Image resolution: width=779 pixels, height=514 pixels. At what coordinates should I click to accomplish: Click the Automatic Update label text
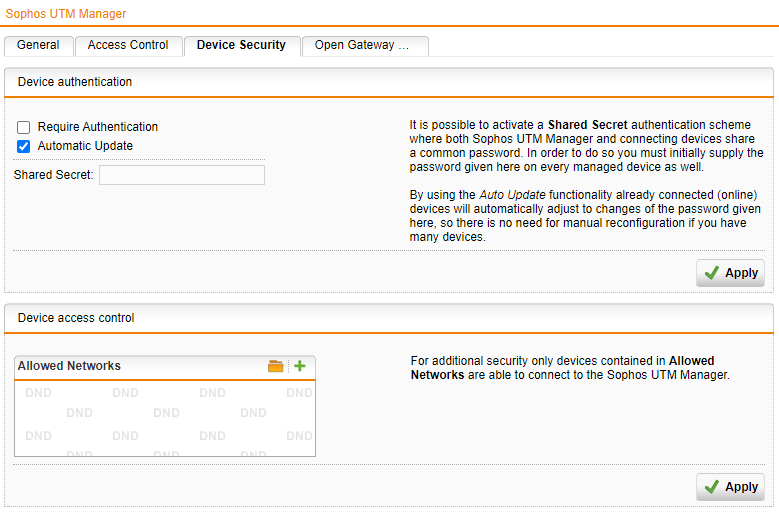85,146
